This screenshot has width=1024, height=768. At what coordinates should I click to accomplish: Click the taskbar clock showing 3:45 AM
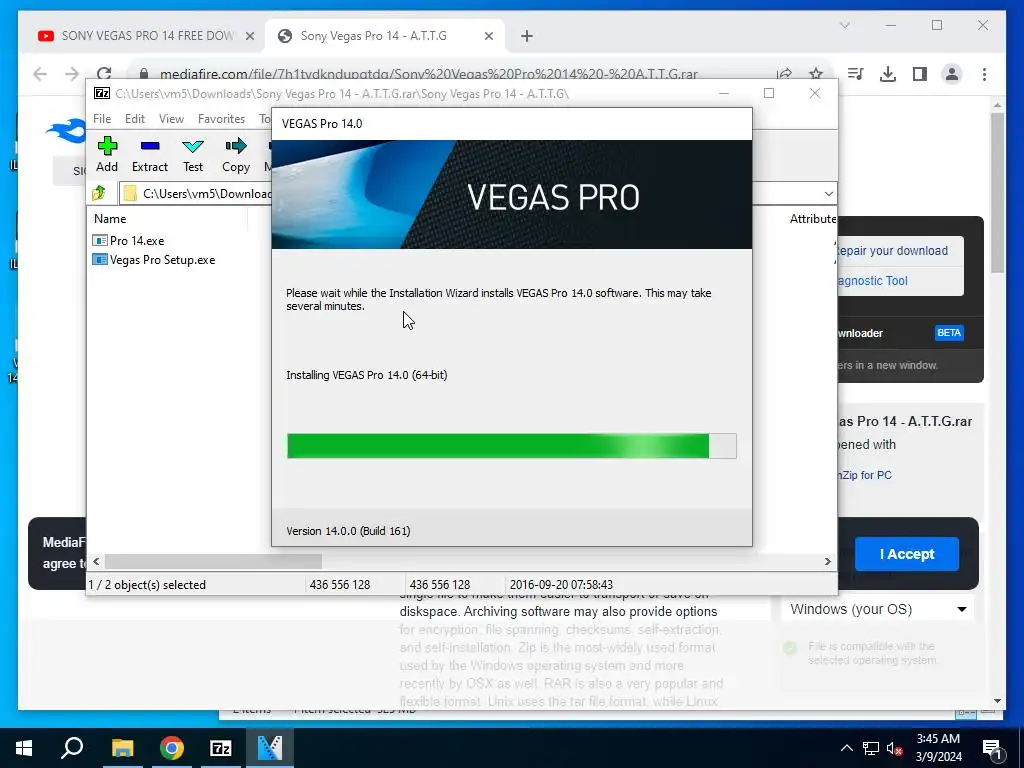point(938,748)
